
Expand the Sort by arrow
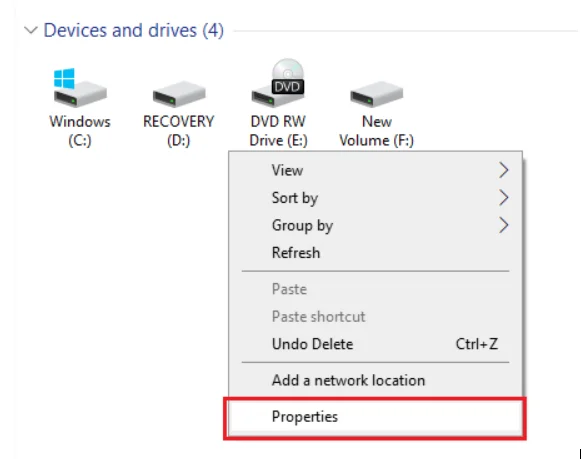[503, 197]
